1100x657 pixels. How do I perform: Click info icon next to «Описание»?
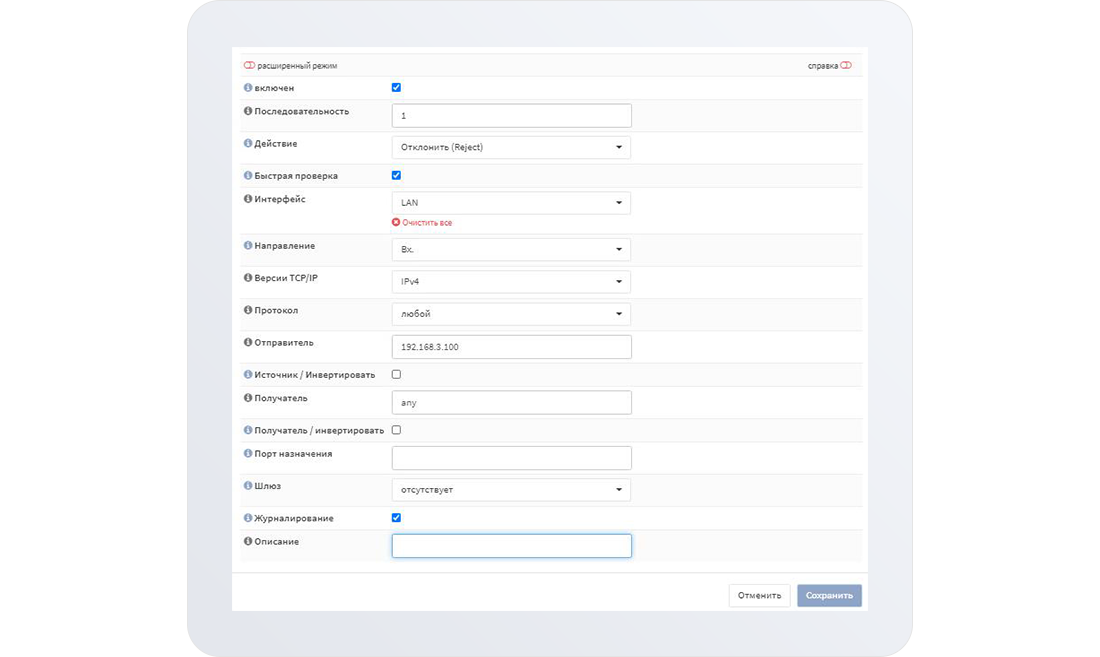tap(248, 541)
